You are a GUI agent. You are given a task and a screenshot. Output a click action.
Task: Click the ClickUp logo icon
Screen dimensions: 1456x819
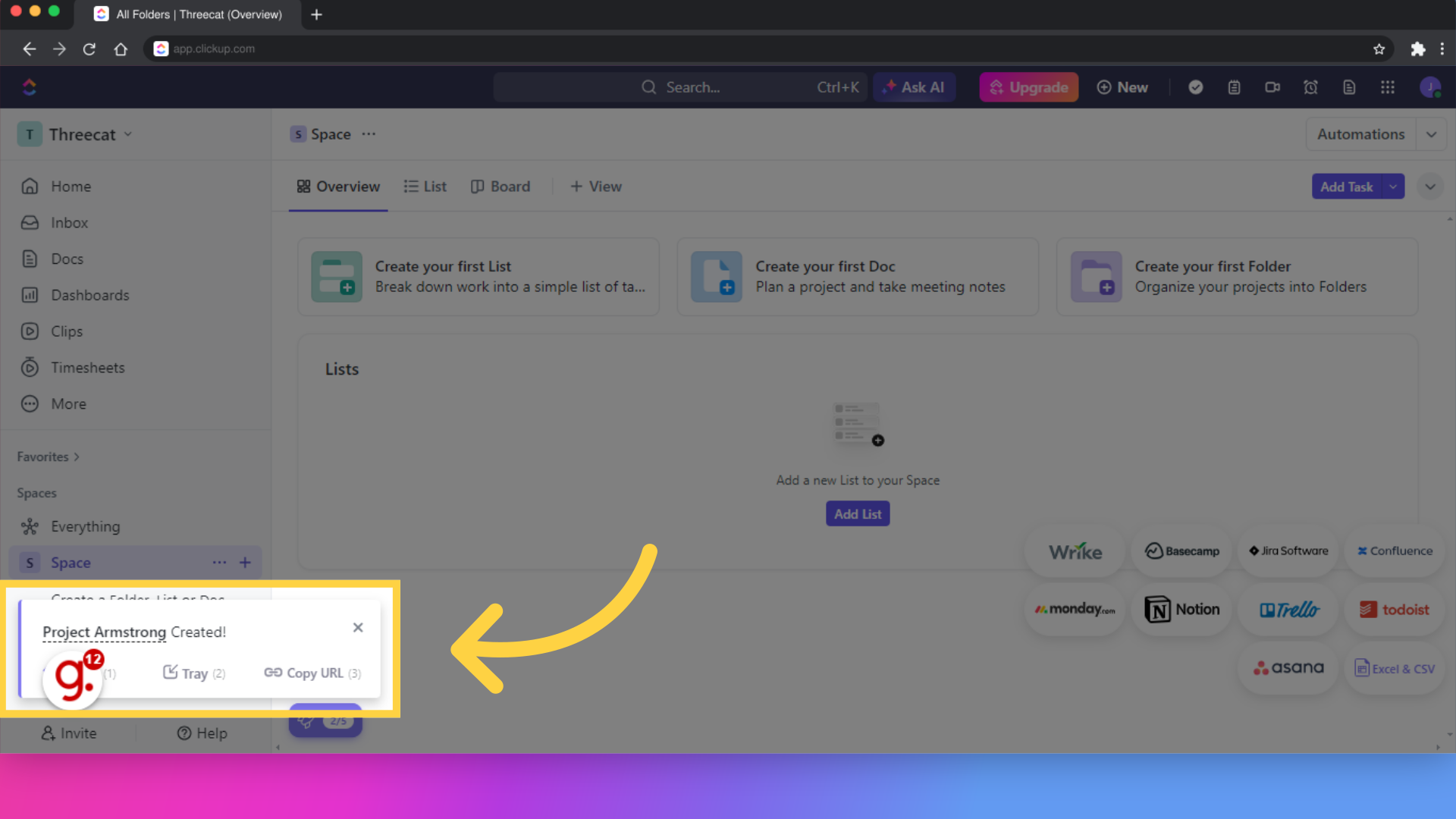click(30, 87)
